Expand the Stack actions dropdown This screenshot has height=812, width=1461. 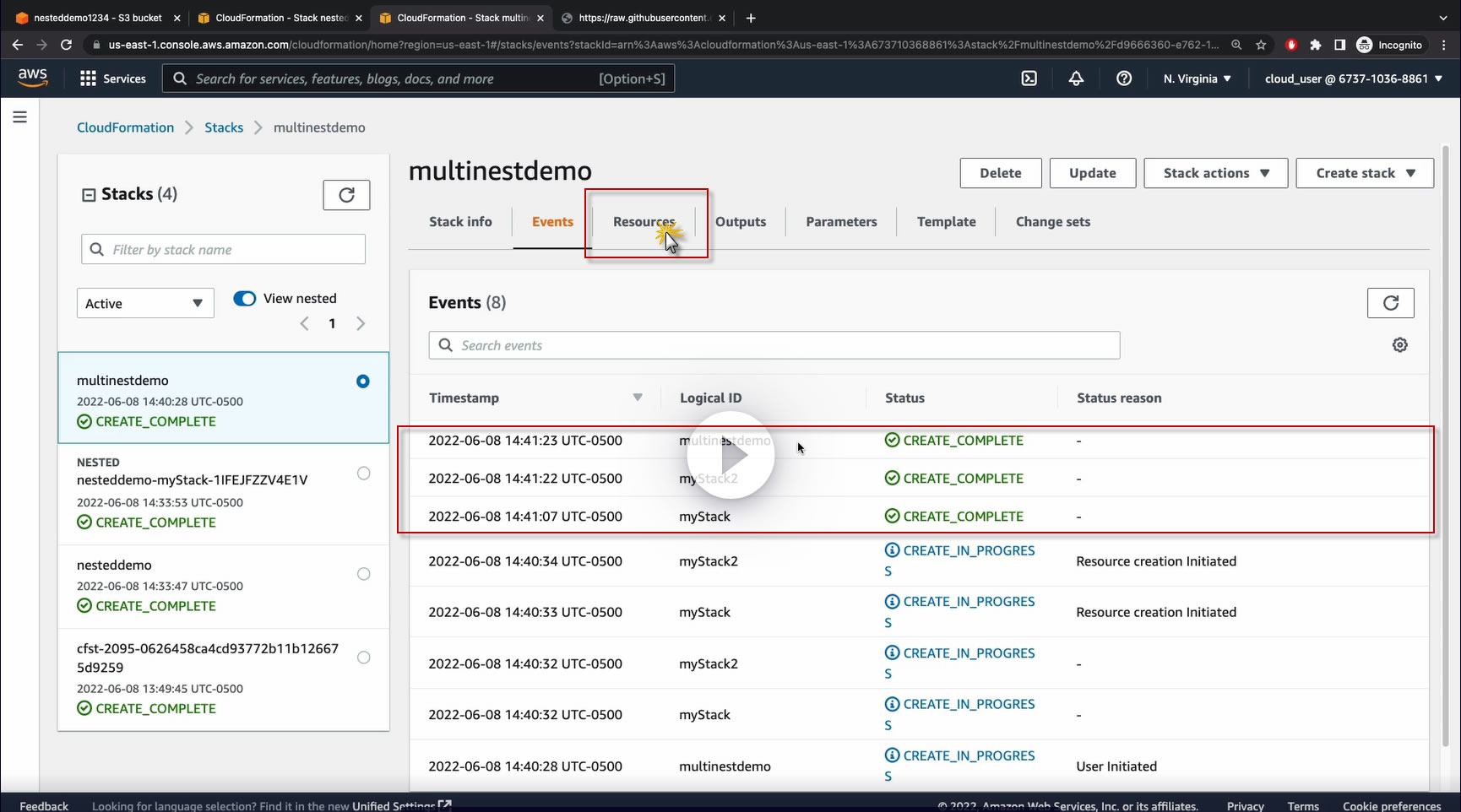[1215, 173]
